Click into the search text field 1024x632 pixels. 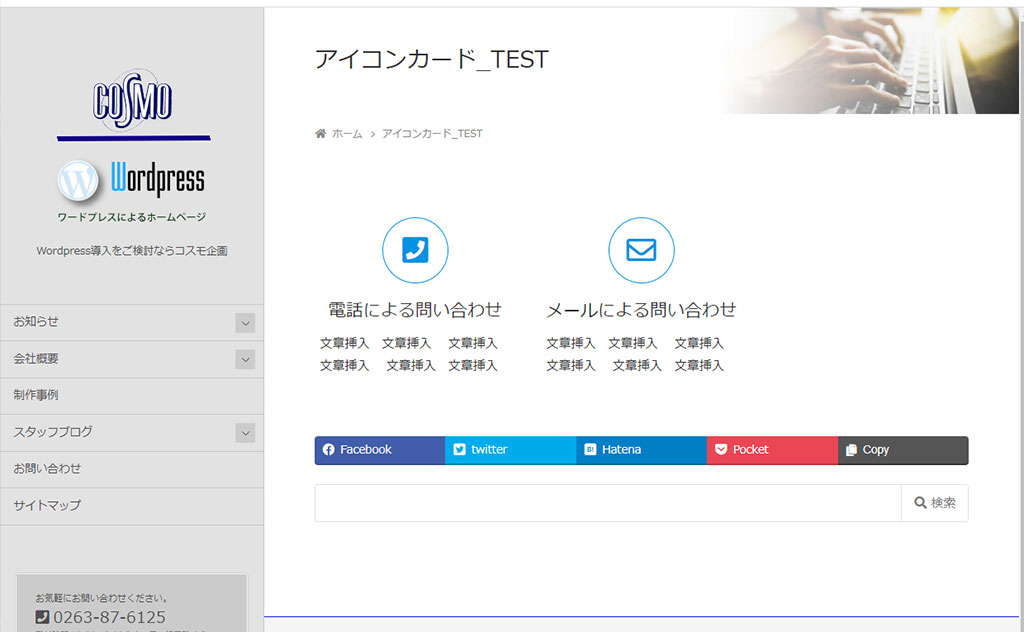pos(607,503)
